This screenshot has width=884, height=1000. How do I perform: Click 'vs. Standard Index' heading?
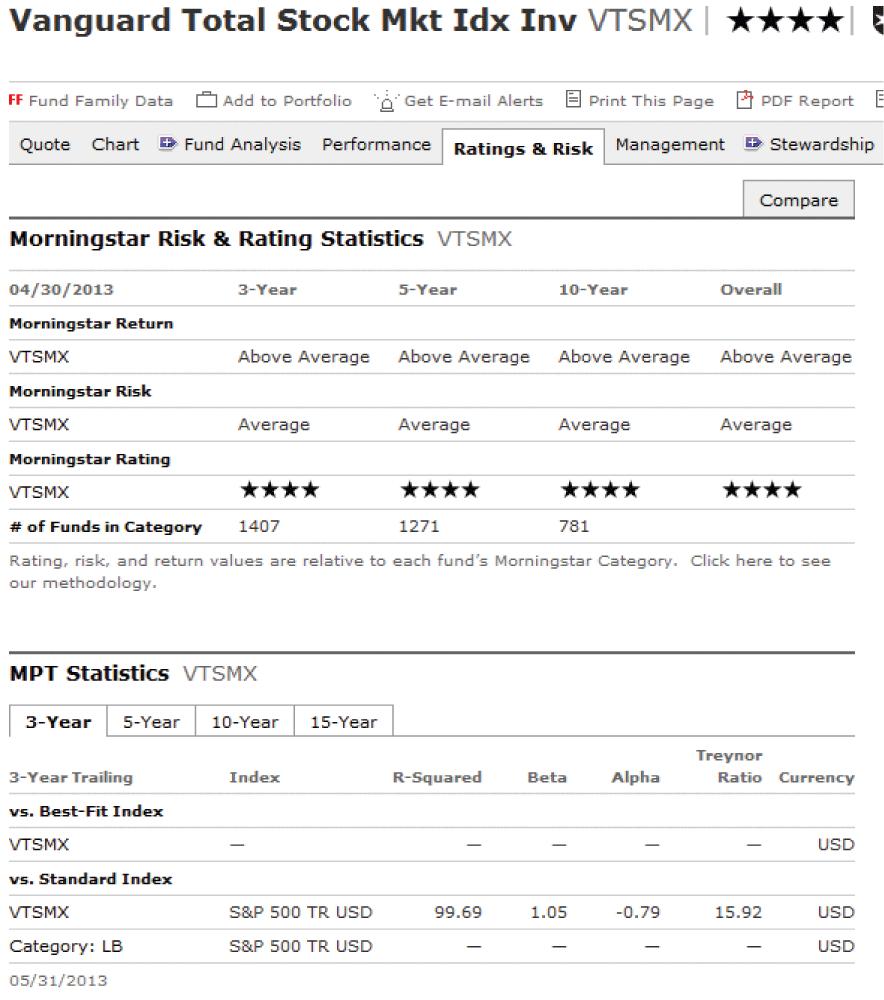coord(91,878)
